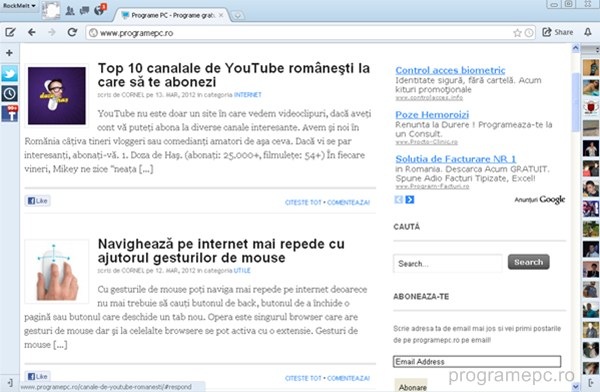Like the YouTube channels article on Facebook
This screenshot has width=600, height=392.
[38, 201]
